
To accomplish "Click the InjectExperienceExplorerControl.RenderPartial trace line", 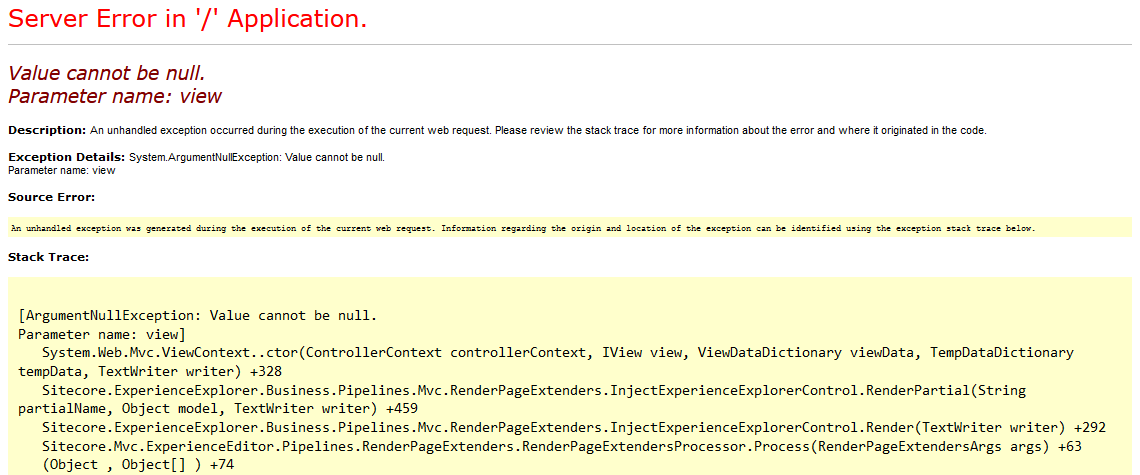I will [x=534, y=391].
